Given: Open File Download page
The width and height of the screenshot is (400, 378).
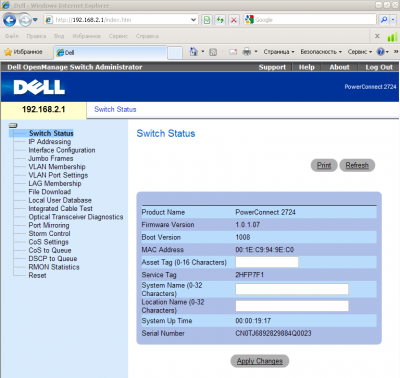Looking at the screenshot, I should point(50,192).
